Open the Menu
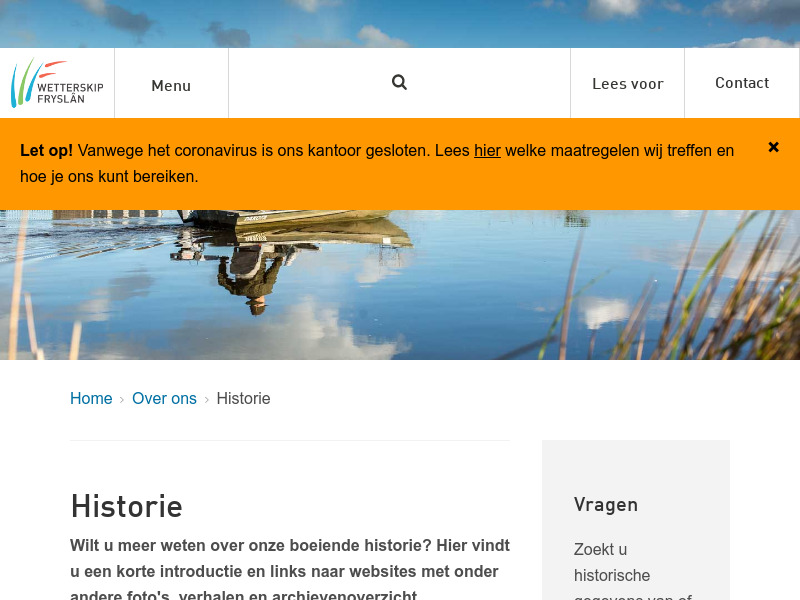This screenshot has height=600, width=800. click(x=171, y=85)
